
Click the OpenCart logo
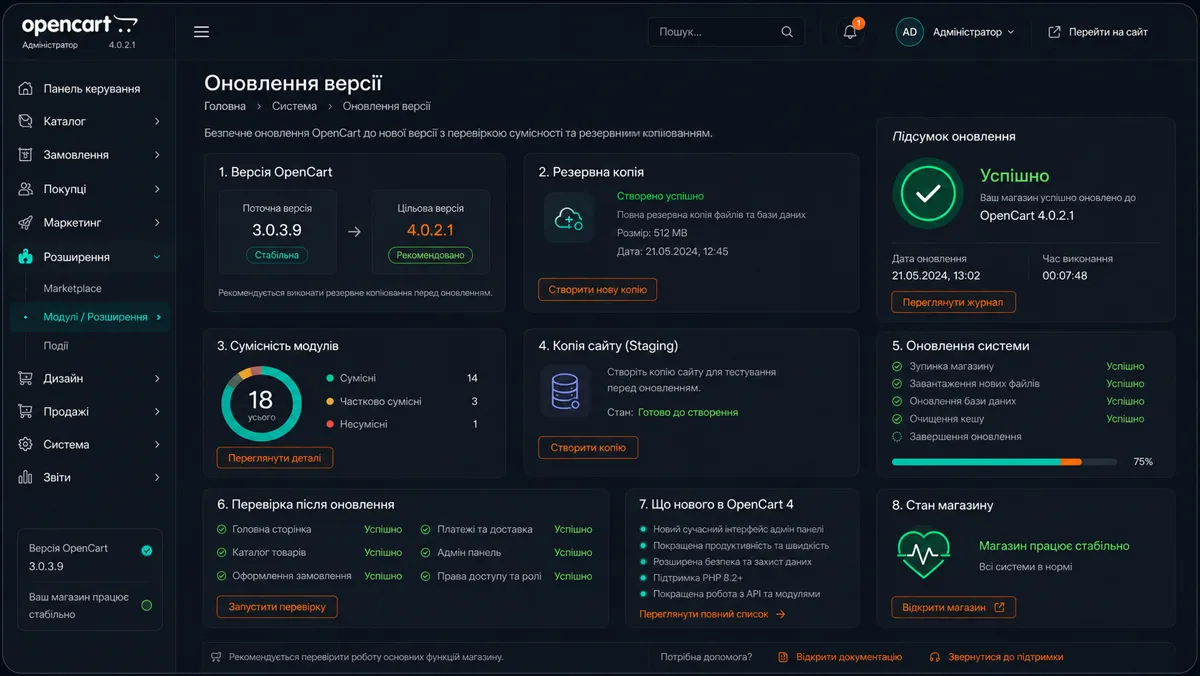[78, 25]
